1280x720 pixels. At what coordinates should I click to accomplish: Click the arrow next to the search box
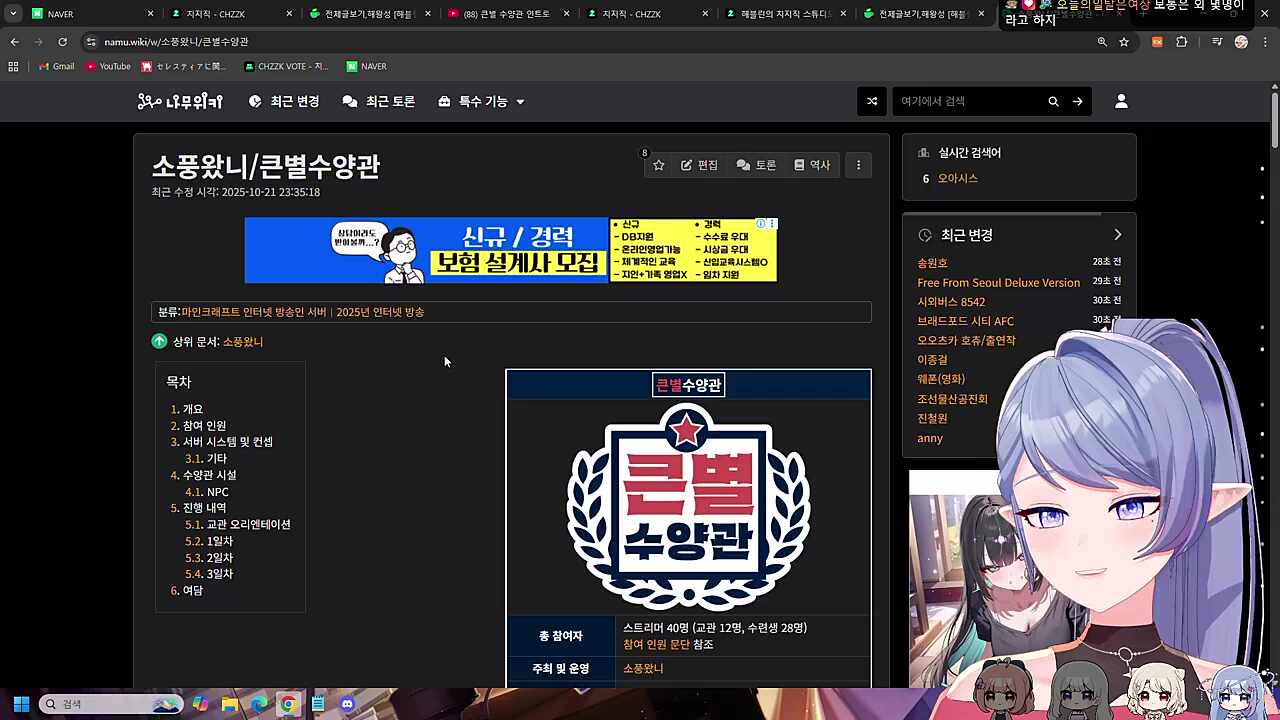[x=1077, y=101]
